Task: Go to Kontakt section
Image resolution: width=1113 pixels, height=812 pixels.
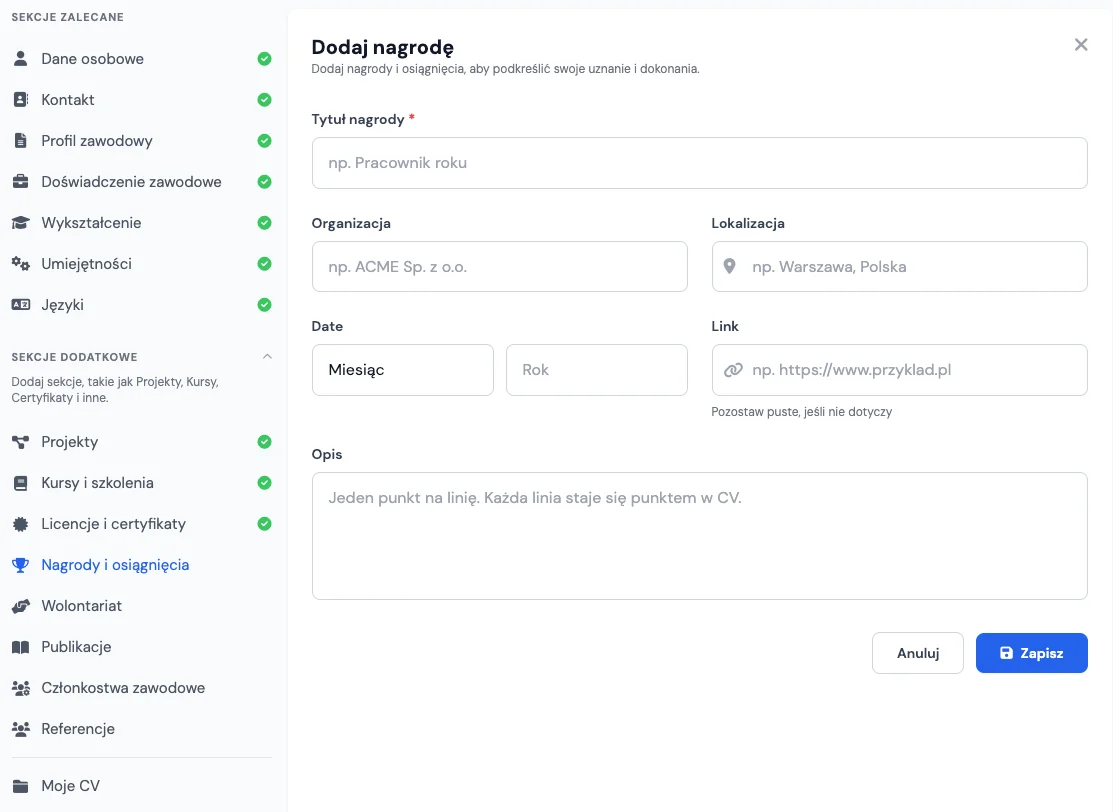Action: point(141,100)
